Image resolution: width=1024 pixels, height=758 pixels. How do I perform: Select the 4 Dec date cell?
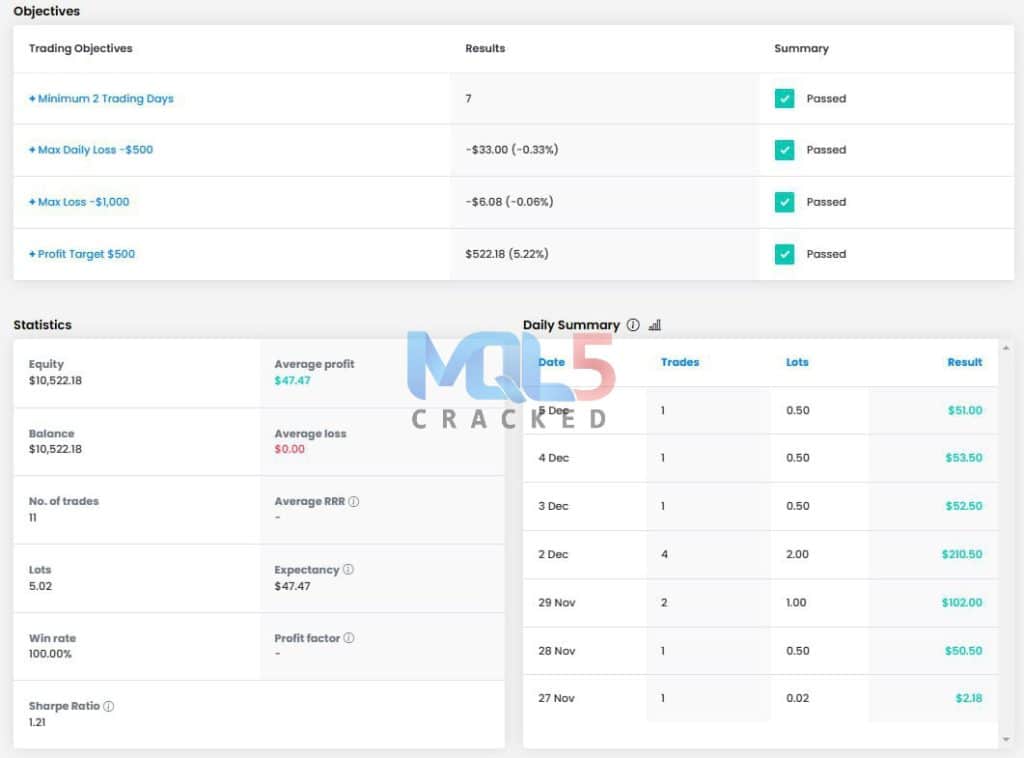tap(553, 458)
